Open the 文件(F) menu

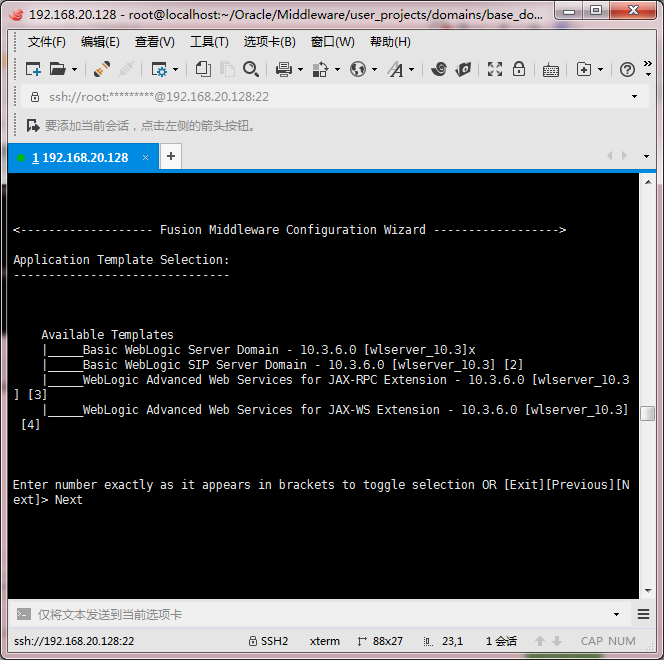[x=47, y=42]
